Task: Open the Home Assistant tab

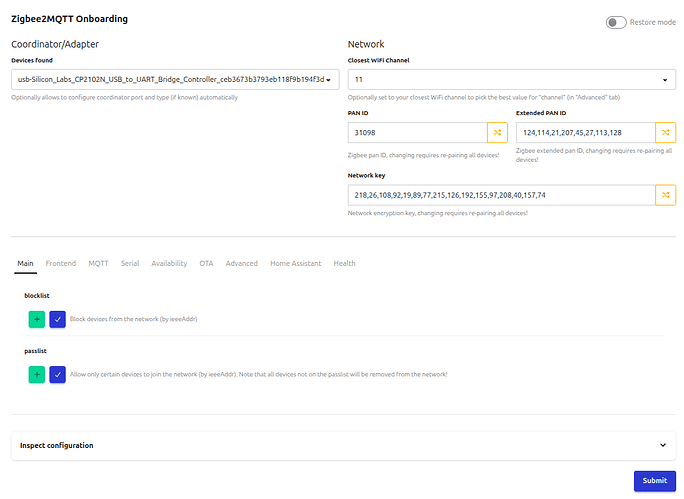Action: pyautogui.click(x=296, y=263)
